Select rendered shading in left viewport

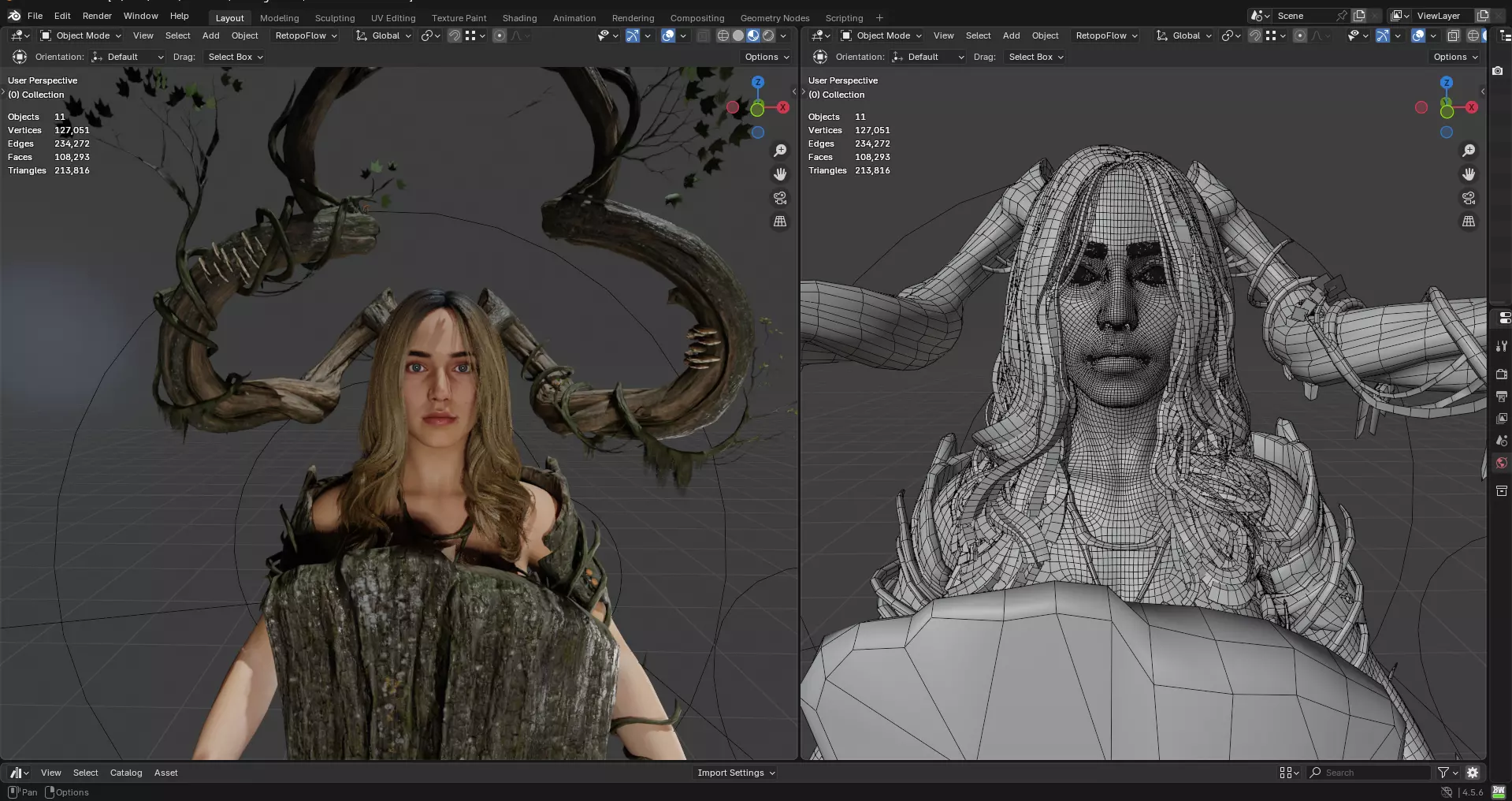768,35
